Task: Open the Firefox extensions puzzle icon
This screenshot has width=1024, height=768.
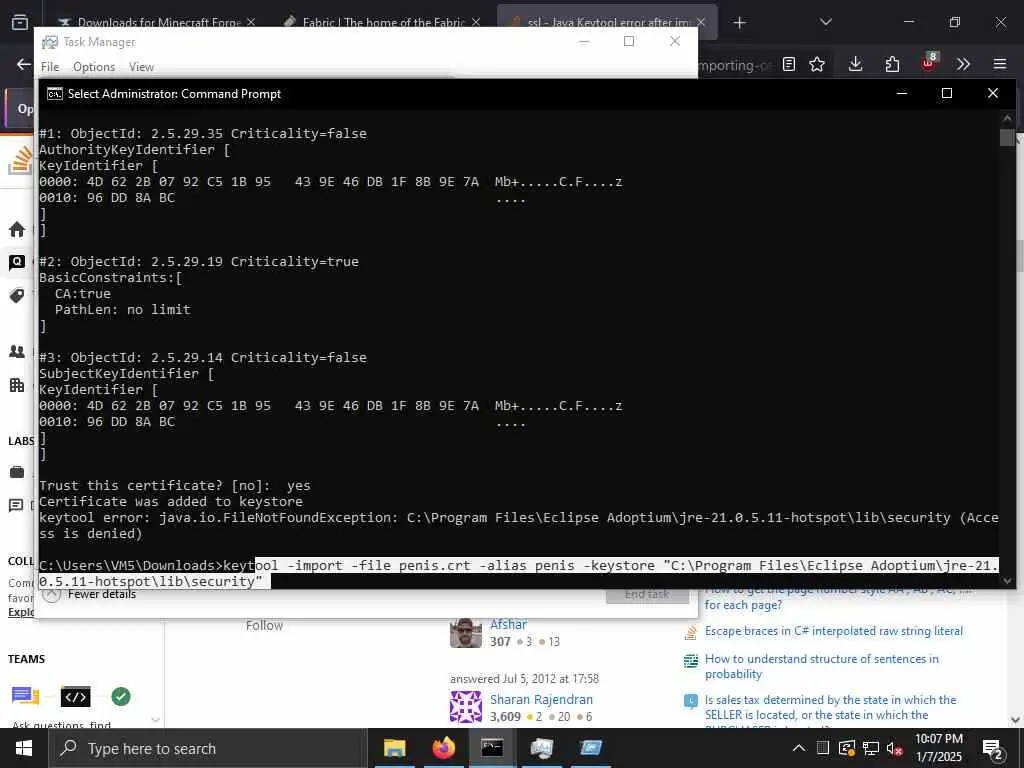Action: (x=892, y=64)
